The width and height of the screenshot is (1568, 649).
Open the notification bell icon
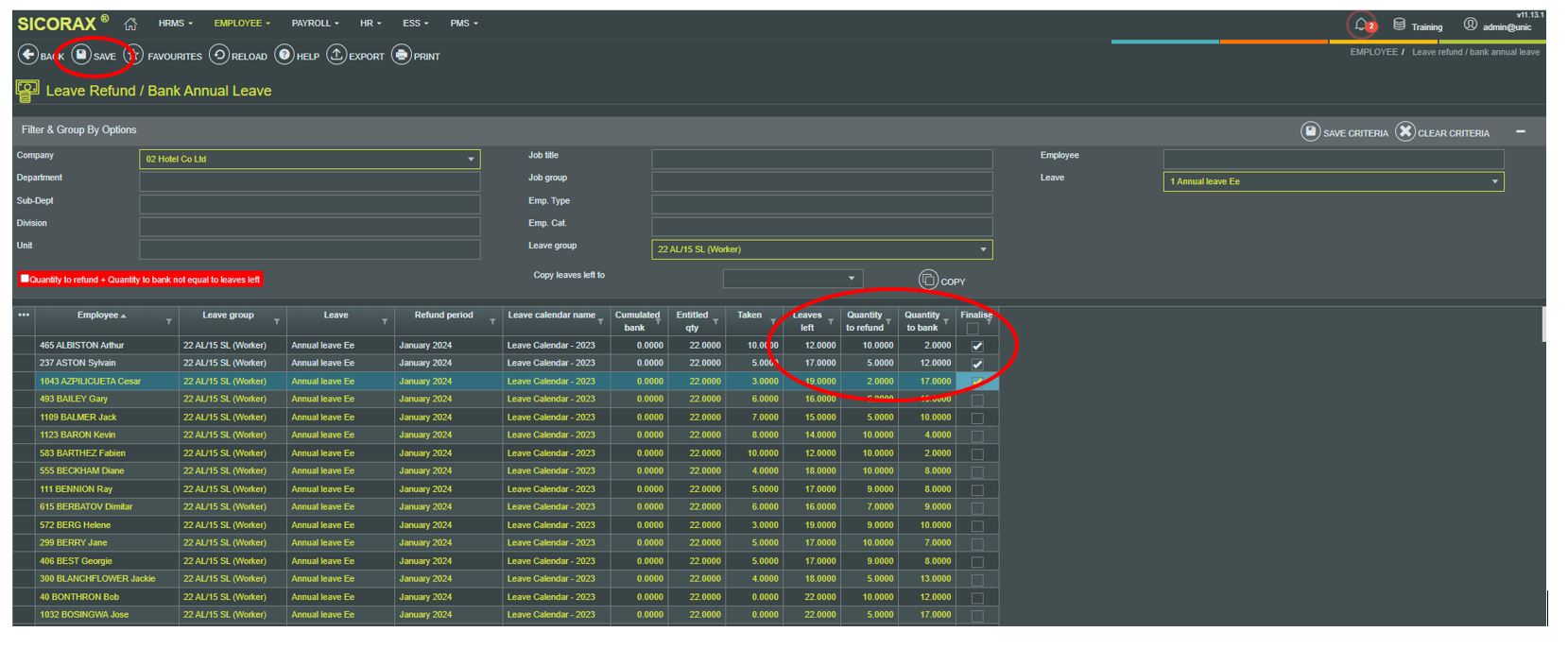click(1360, 26)
